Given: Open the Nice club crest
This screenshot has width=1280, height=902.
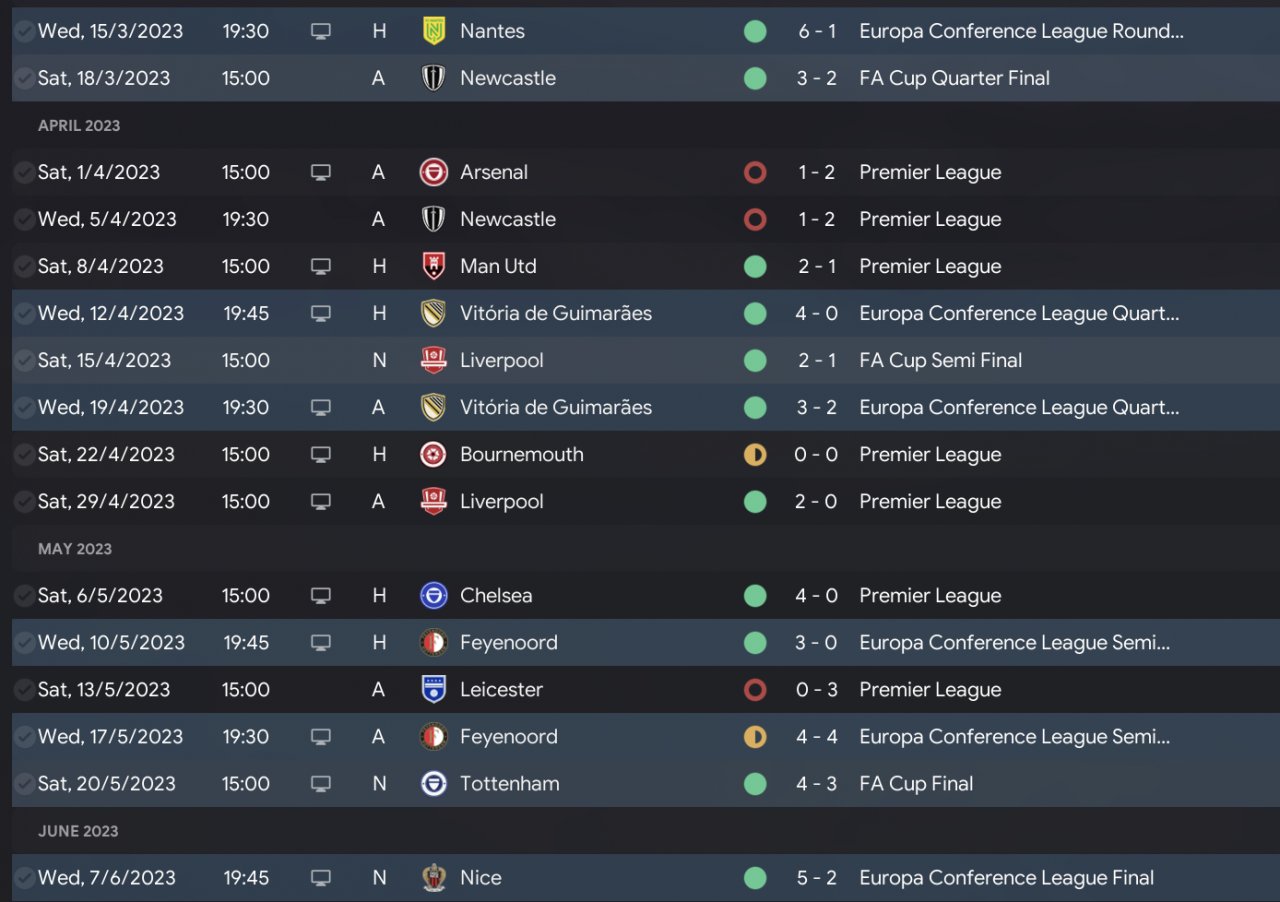Looking at the screenshot, I should click(433, 878).
